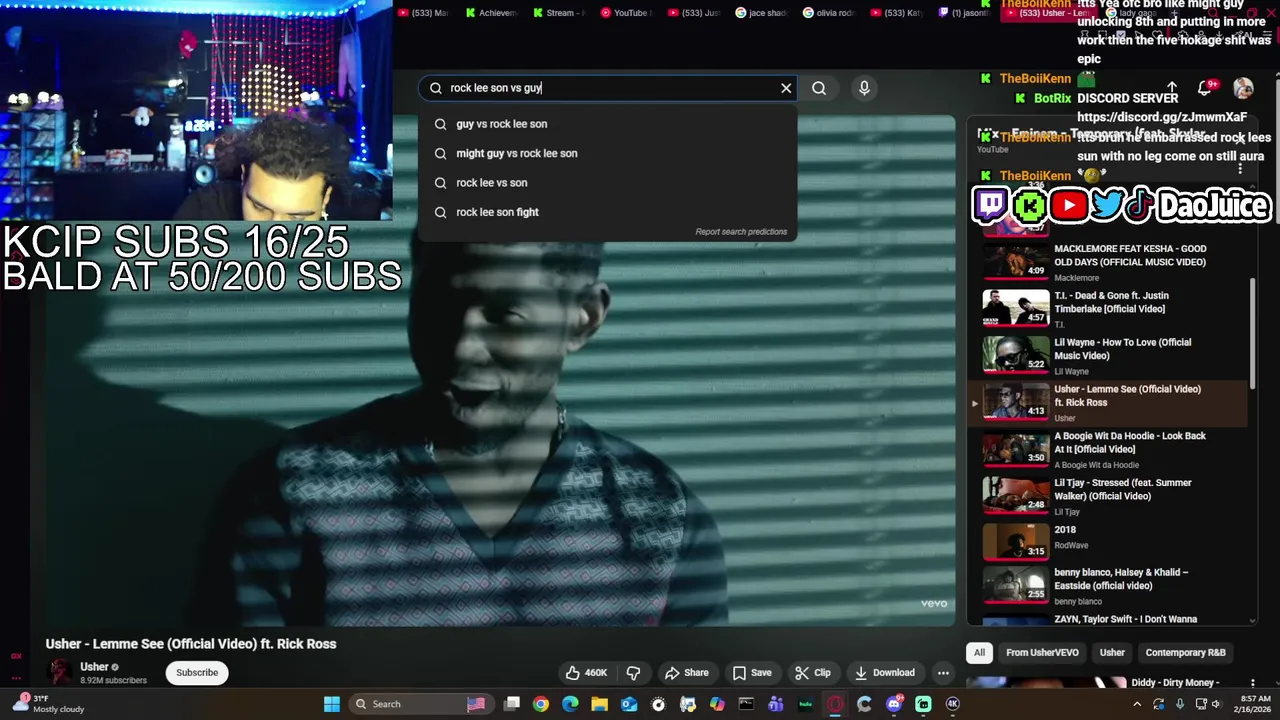
Task: Open A Boogie Look Back At It
Action: (1107, 450)
